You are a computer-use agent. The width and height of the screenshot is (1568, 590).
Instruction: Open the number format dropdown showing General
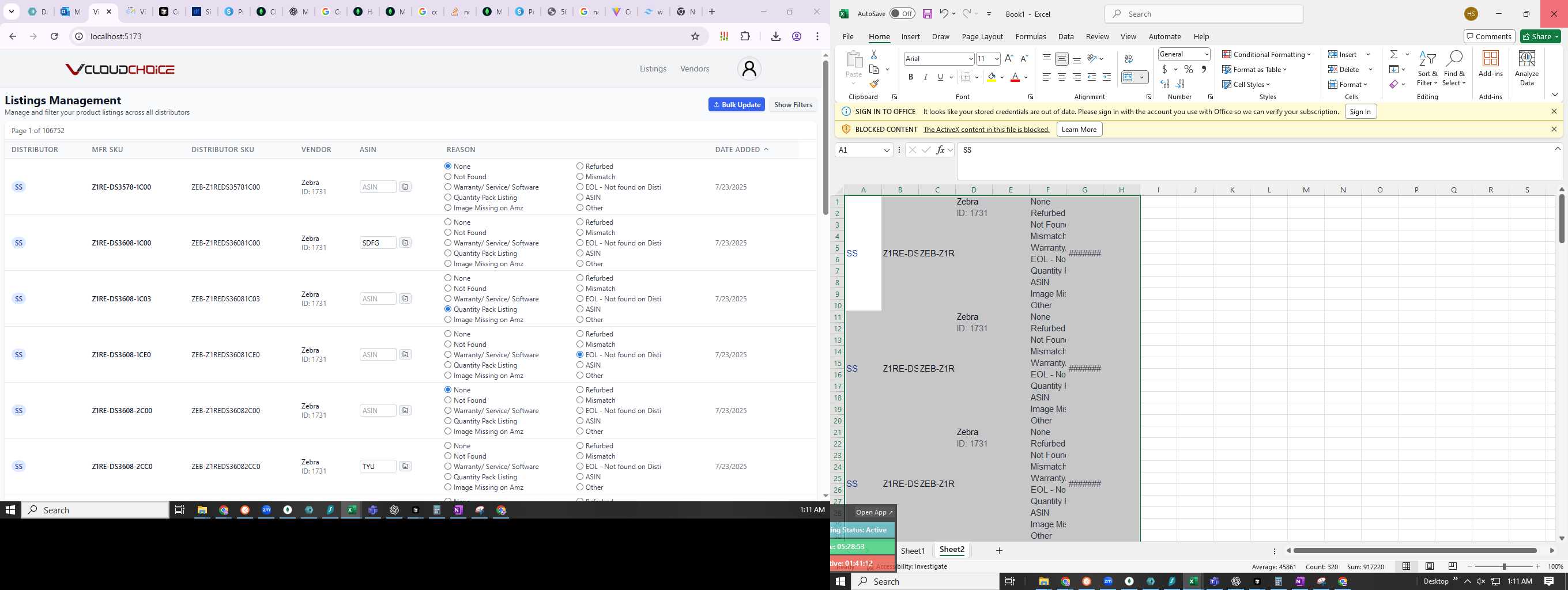pyautogui.click(x=1206, y=54)
